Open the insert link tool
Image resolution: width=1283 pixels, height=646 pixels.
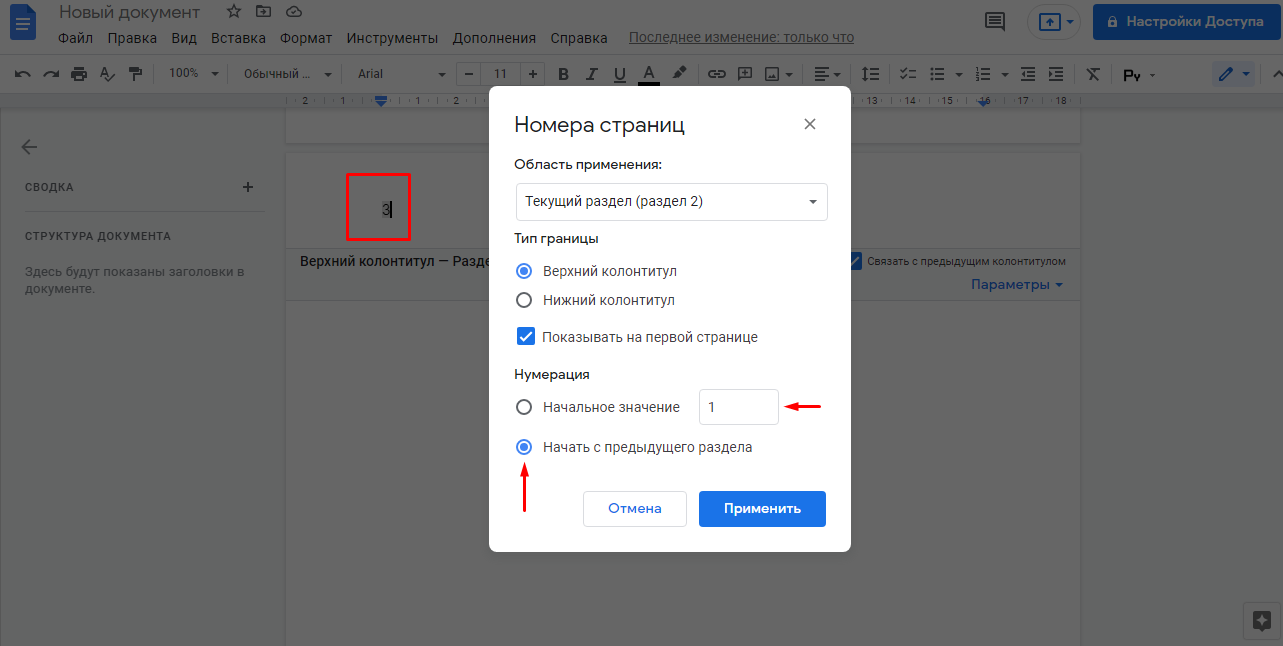pyautogui.click(x=716, y=74)
